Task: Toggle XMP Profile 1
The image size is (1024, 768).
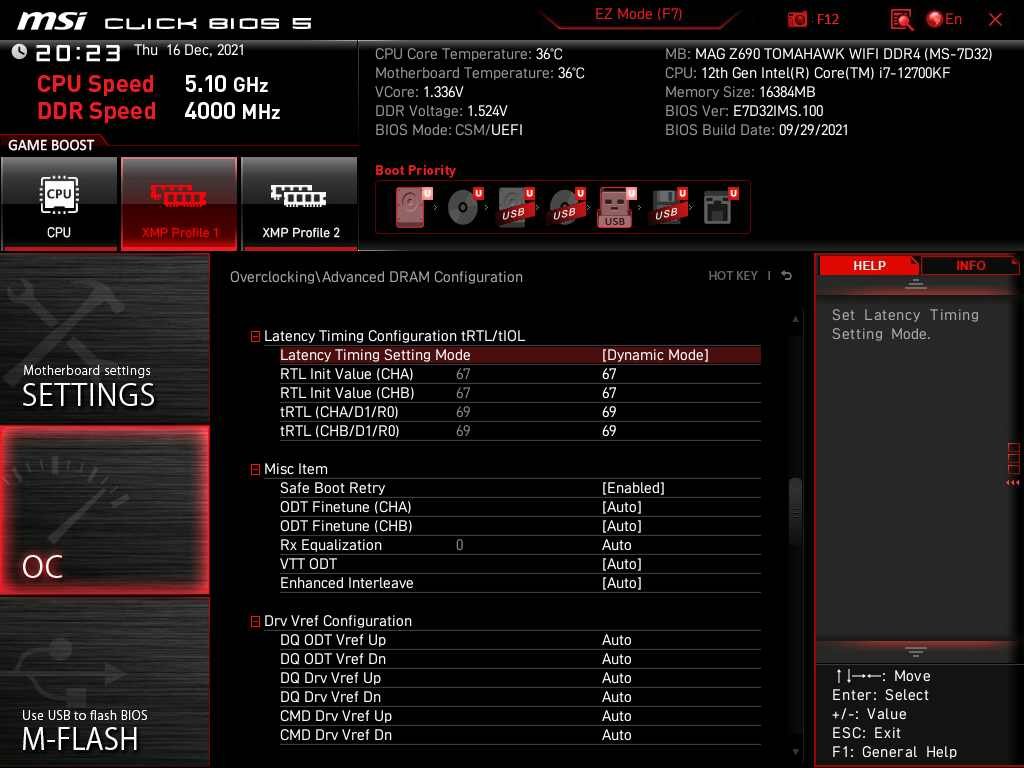Action: [179, 204]
